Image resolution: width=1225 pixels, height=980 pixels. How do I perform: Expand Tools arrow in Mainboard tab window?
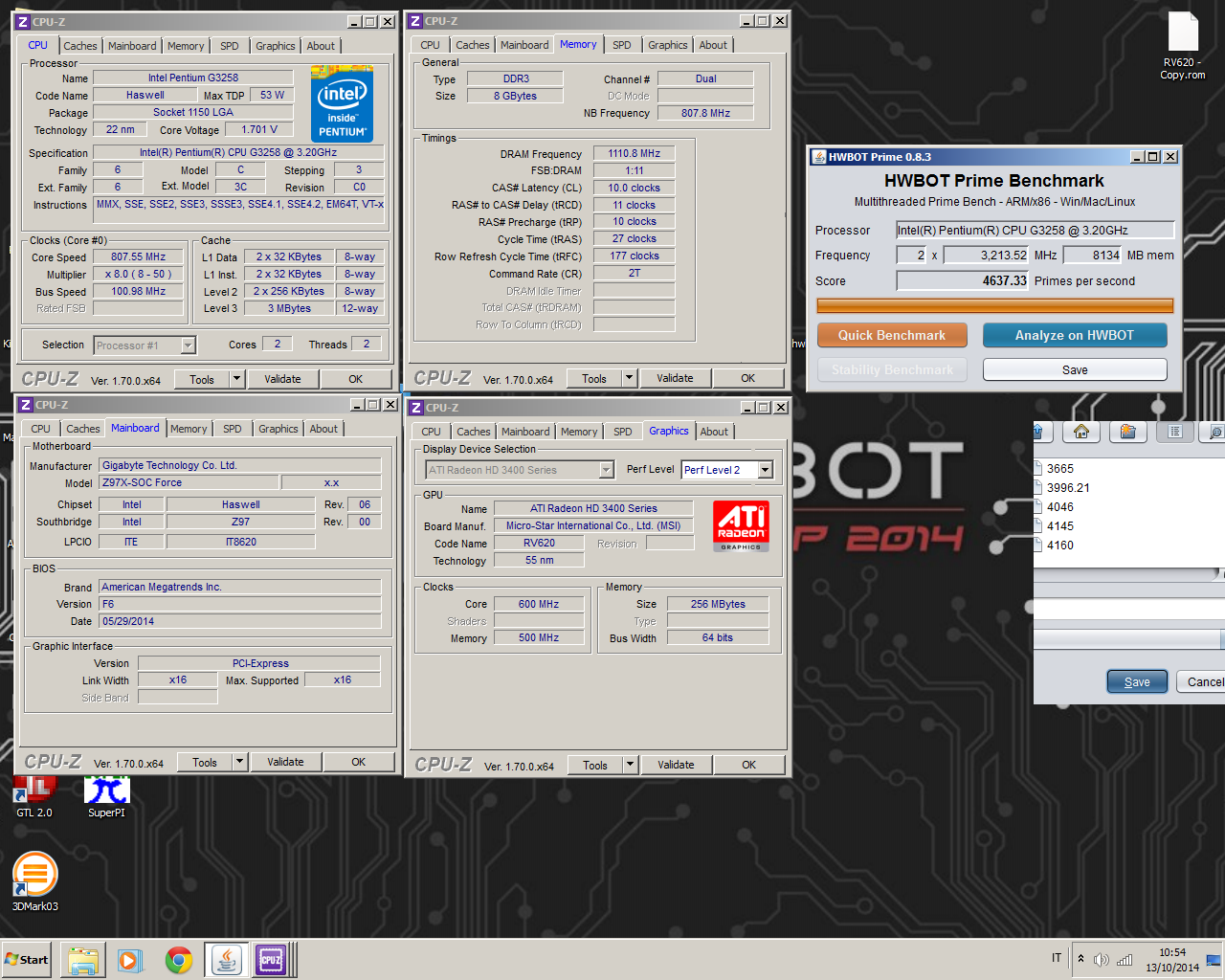239,762
